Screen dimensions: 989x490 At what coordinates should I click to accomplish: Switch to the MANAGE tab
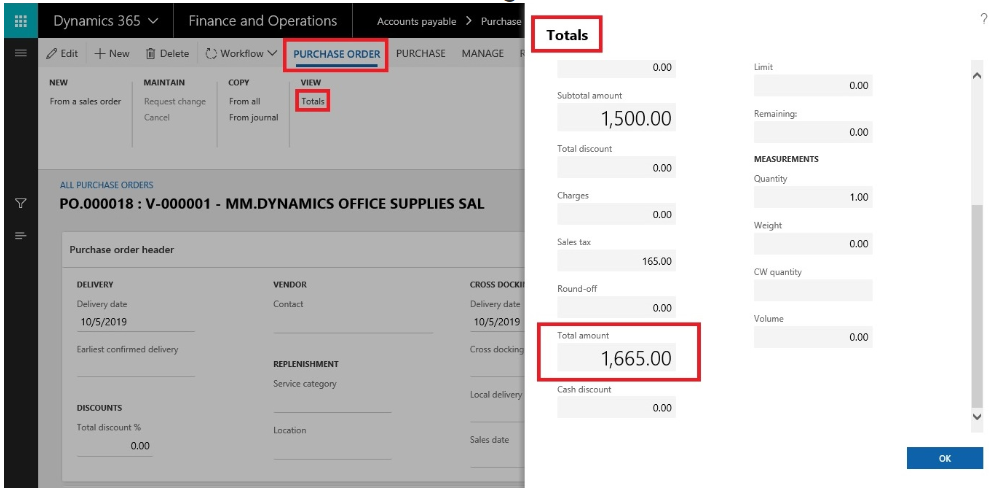483,54
